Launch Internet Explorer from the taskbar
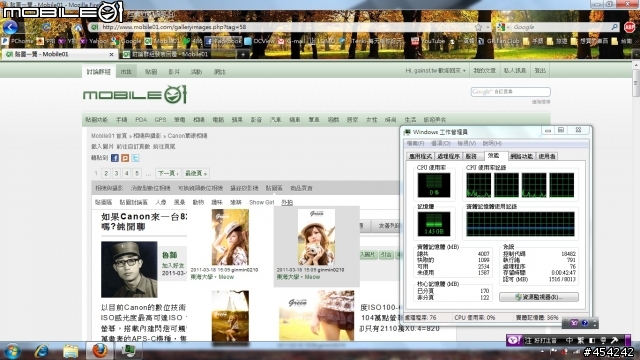 tap(41, 351)
